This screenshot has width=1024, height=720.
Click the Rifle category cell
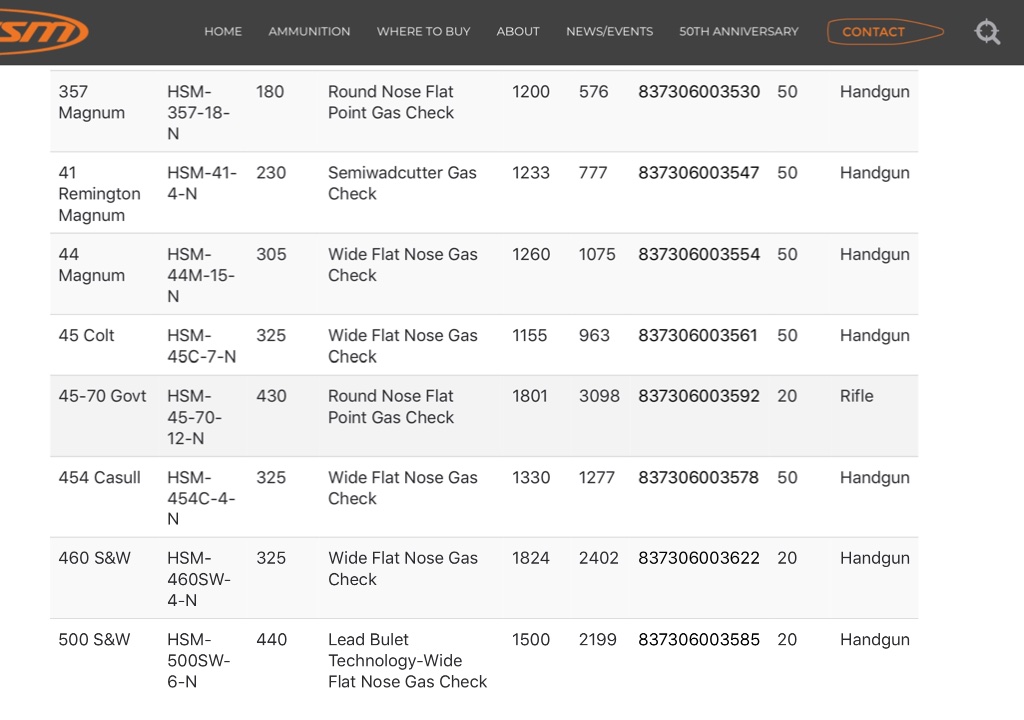coord(856,396)
